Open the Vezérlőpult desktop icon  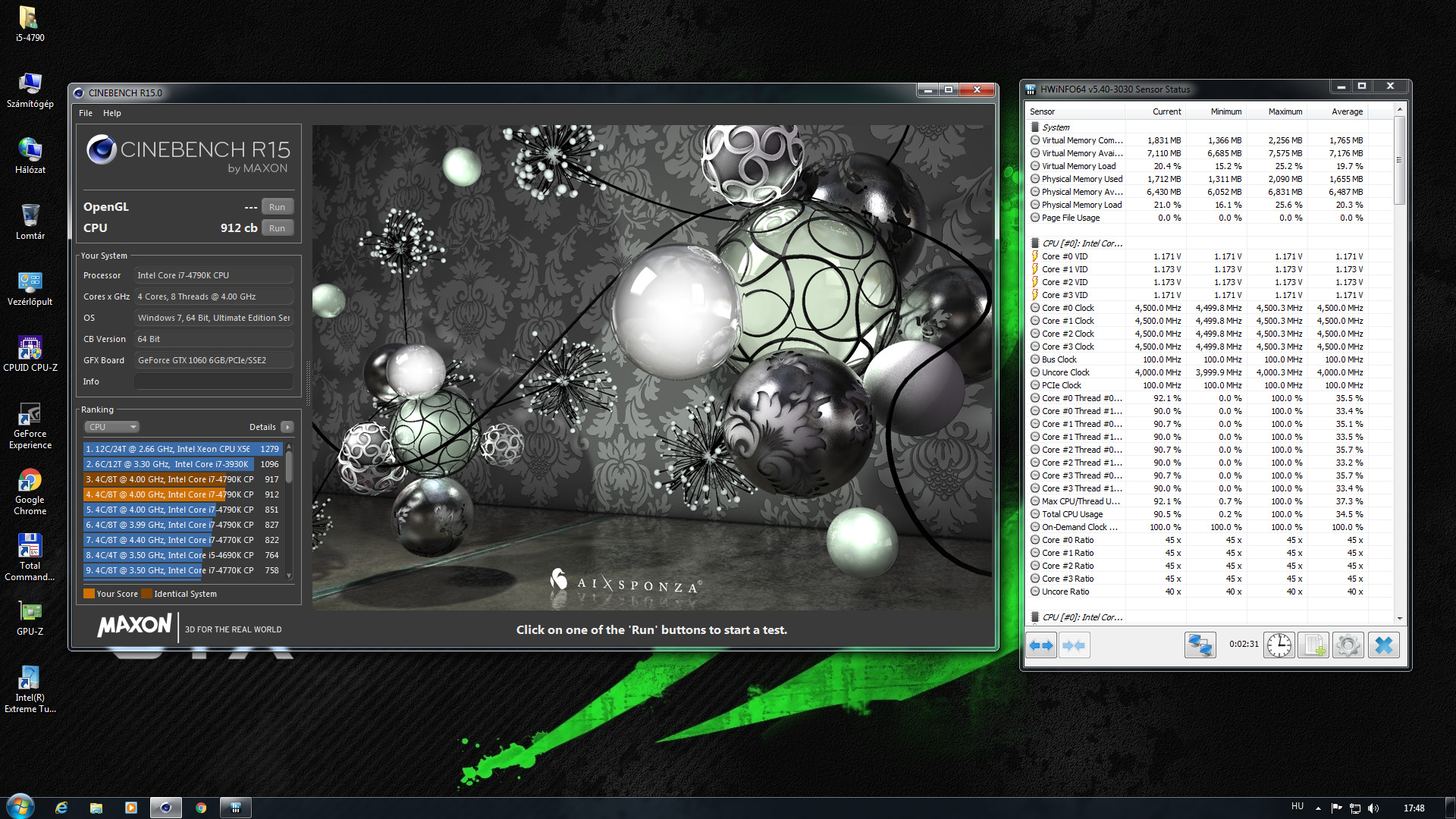coord(30,287)
